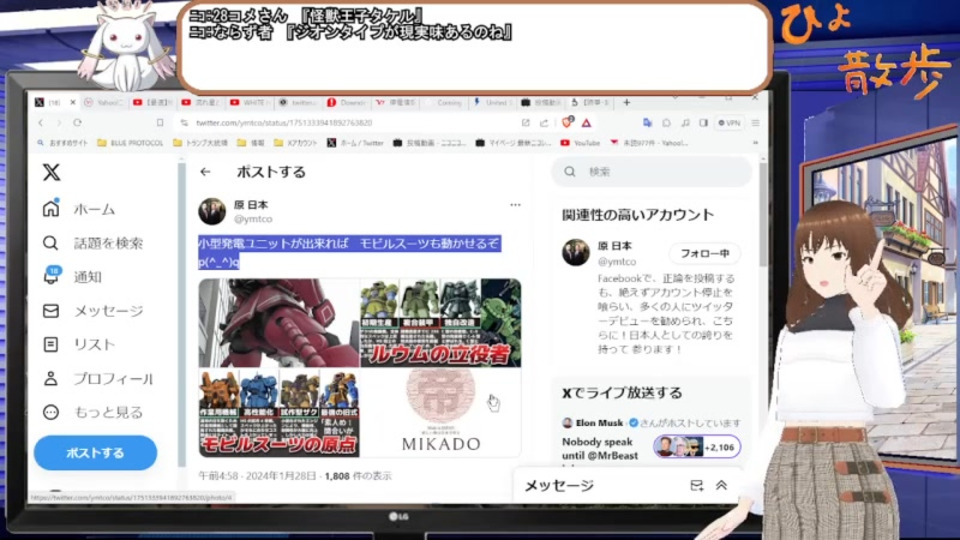This screenshot has width=960, height=540.
Task: Toggle the browser sidebar panel icon
Action: (704, 123)
